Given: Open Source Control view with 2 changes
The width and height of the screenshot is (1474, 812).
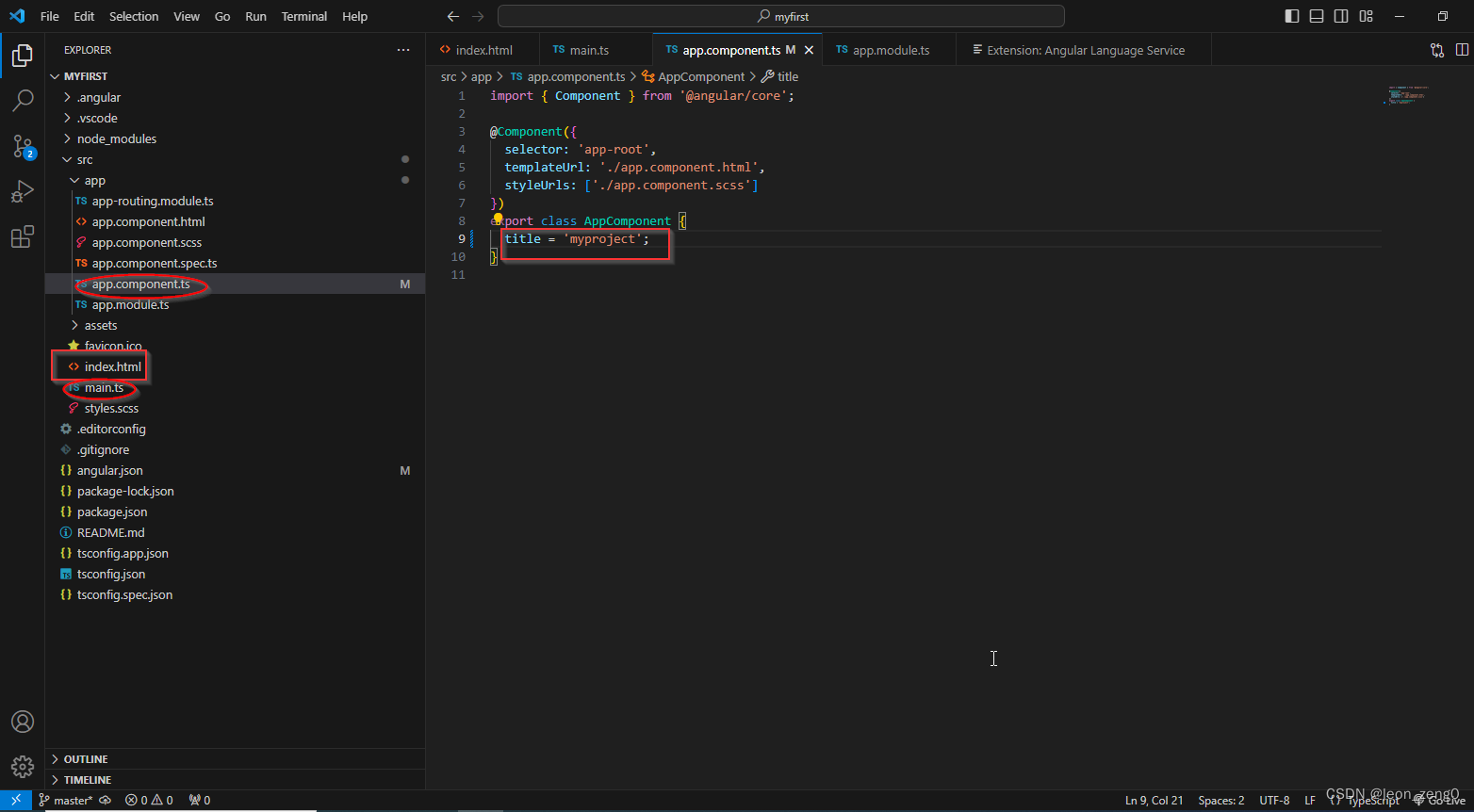Looking at the screenshot, I should [x=23, y=146].
